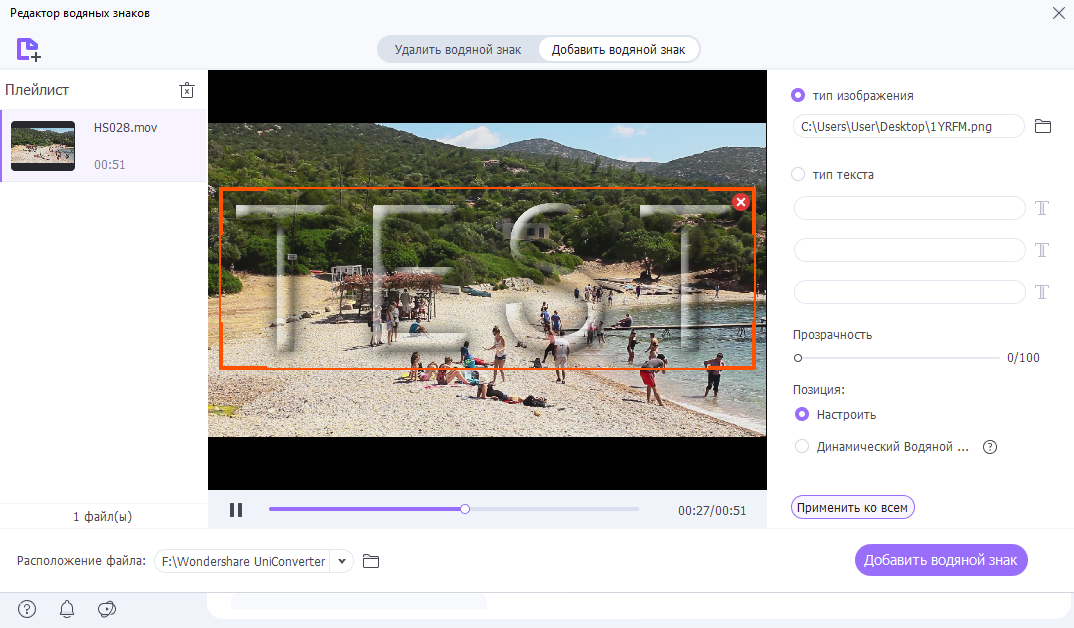This screenshot has width=1074, height=628.
Task: Clear playlist with the trash icon
Action: [186, 90]
